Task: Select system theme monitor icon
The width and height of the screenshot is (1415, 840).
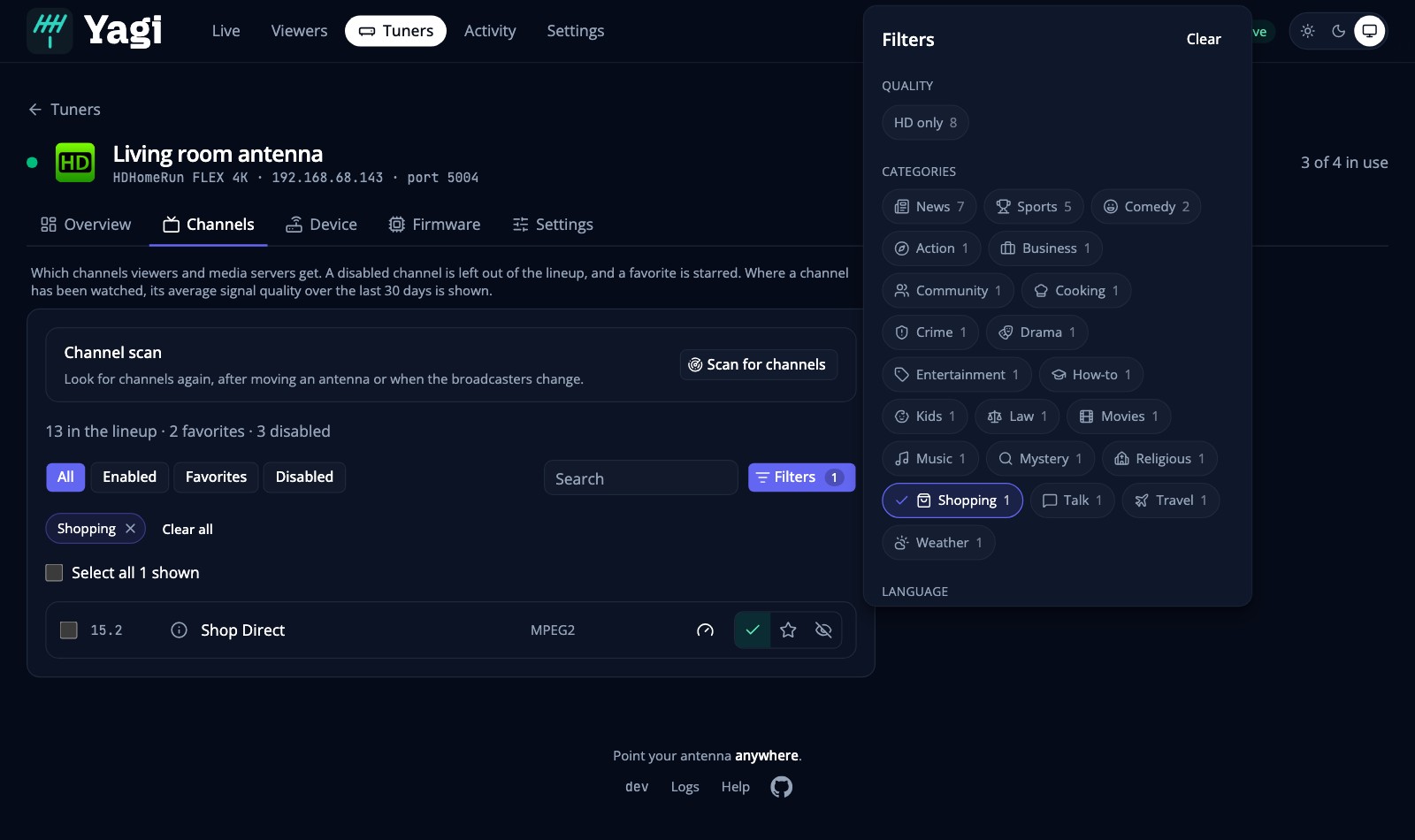Action: [1370, 31]
